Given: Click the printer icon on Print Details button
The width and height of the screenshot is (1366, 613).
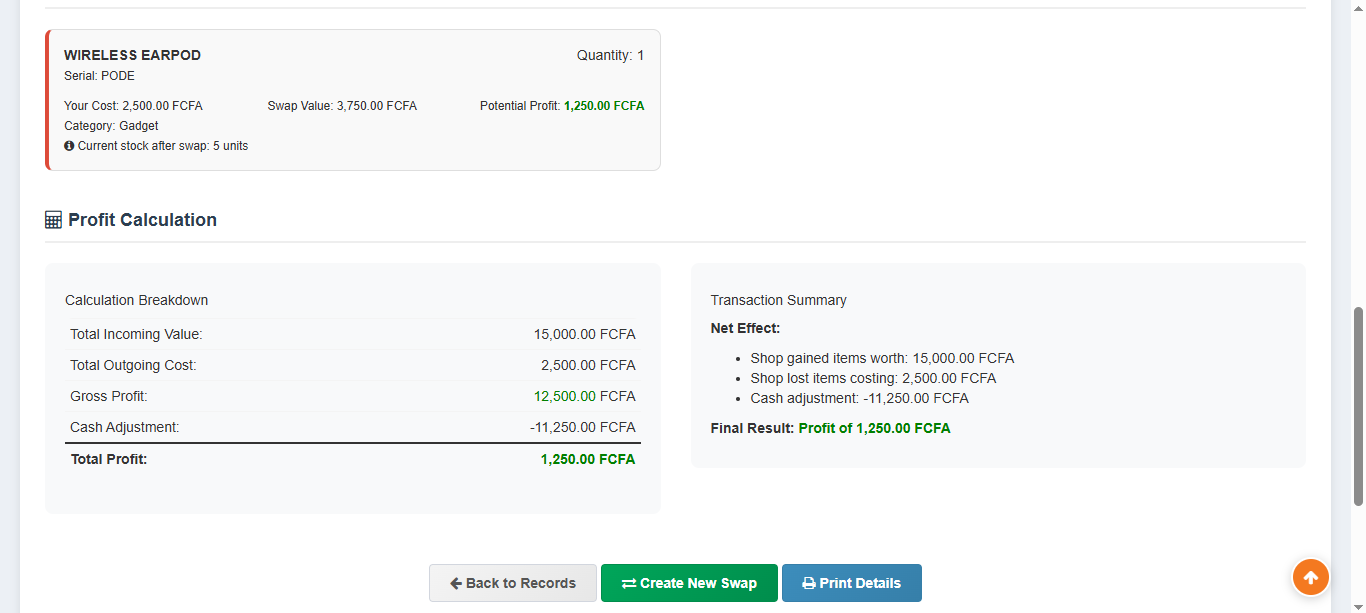Looking at the screenshot, I should [808, 582].
